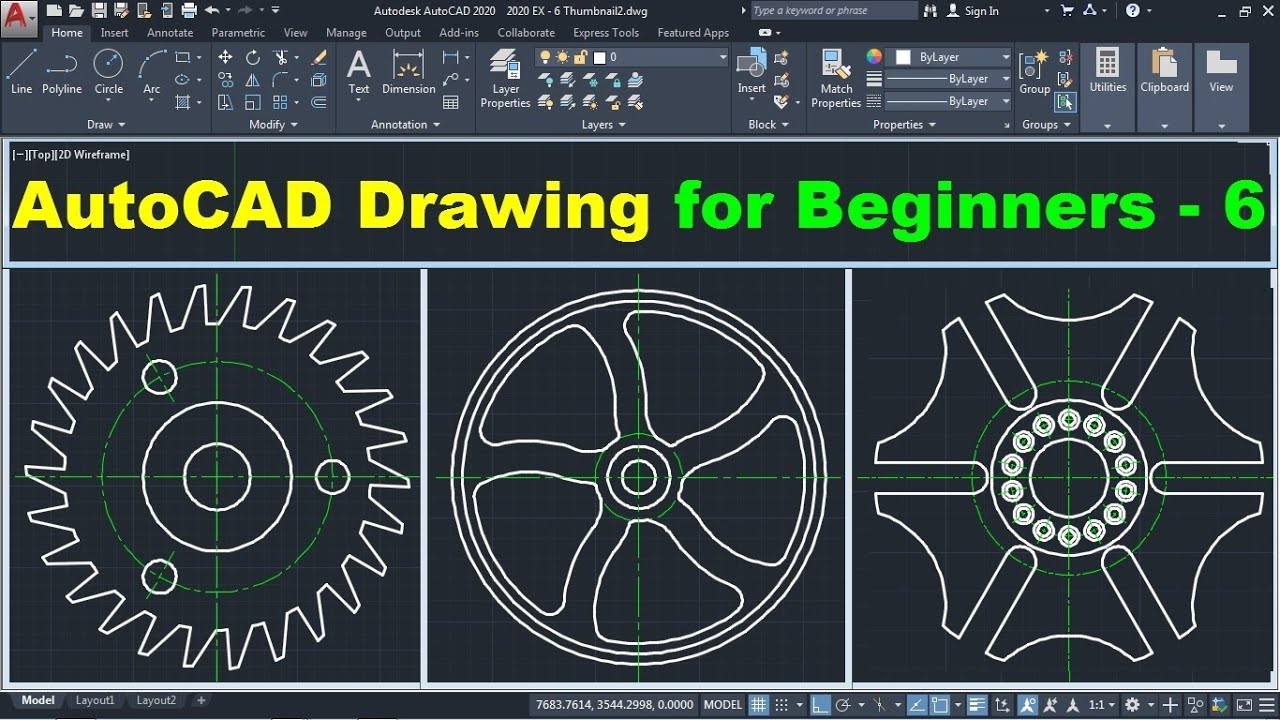
Task: Open the Express Tools ribbon tab
Action: tap(606, 32)
